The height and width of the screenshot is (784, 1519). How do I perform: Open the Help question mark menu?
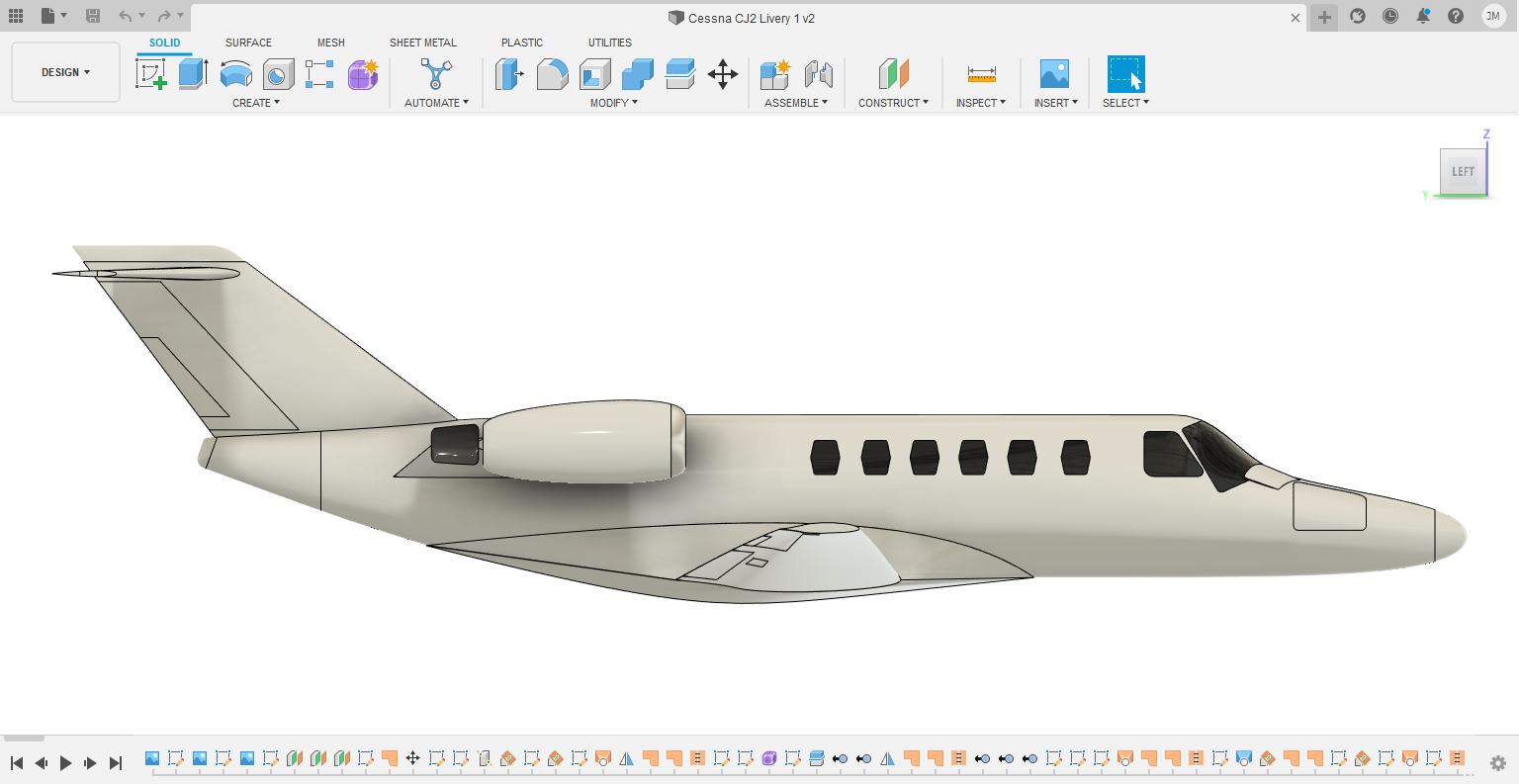tap(1456, 16)
